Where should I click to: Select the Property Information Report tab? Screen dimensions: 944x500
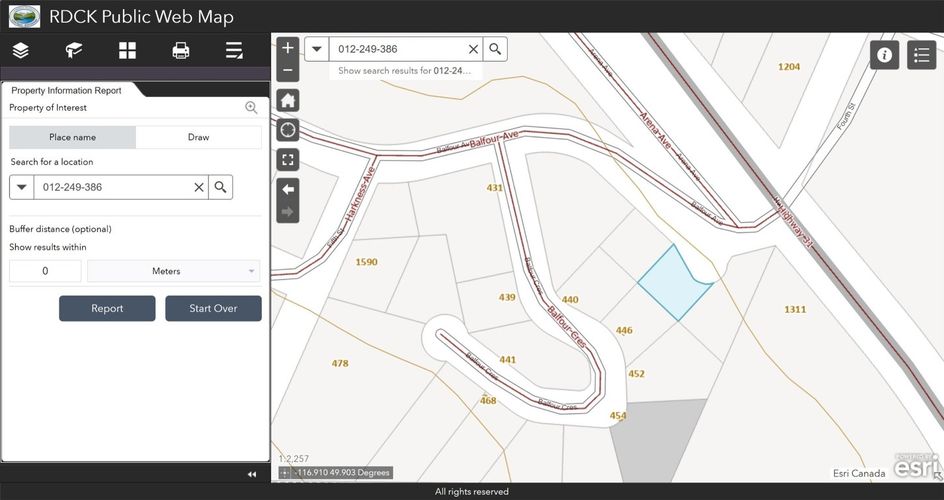coord(67,90)
